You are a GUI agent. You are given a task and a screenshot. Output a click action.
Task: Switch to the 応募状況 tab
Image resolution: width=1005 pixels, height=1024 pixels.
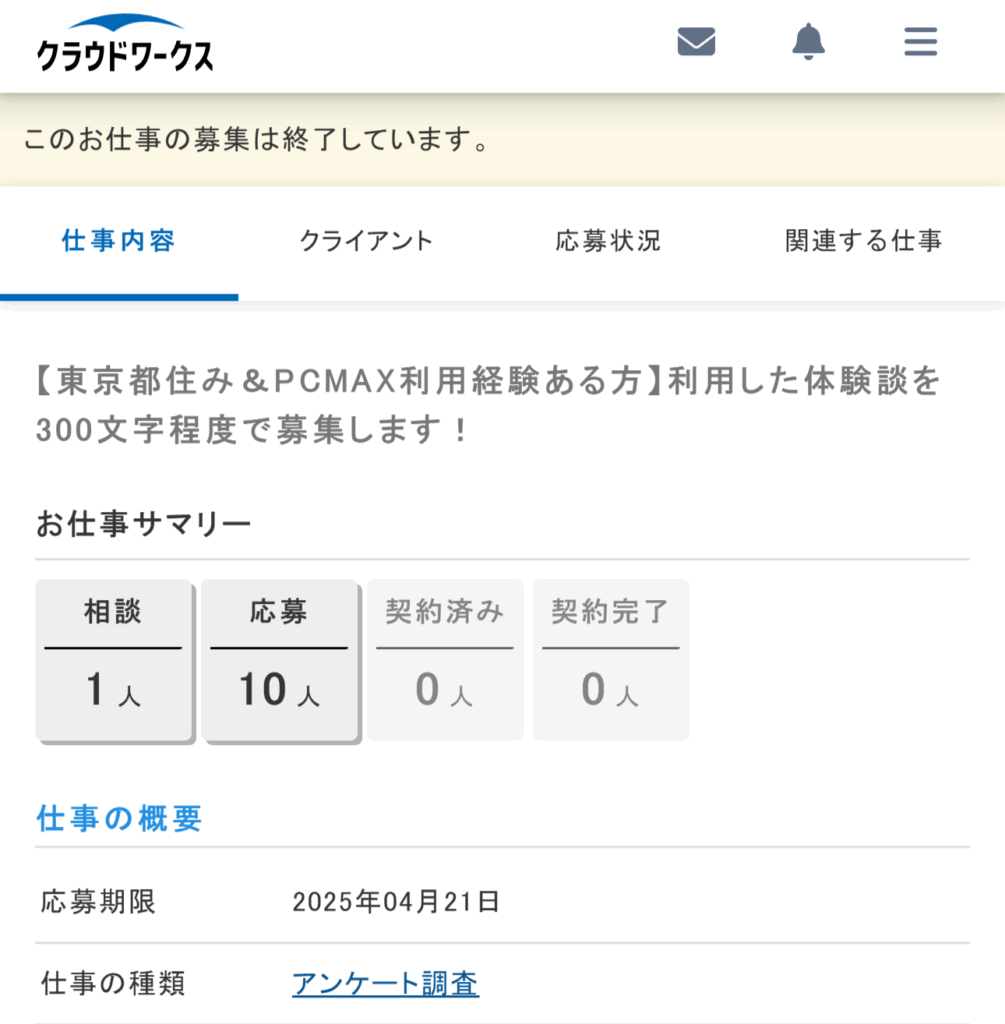tap(609, 242)
